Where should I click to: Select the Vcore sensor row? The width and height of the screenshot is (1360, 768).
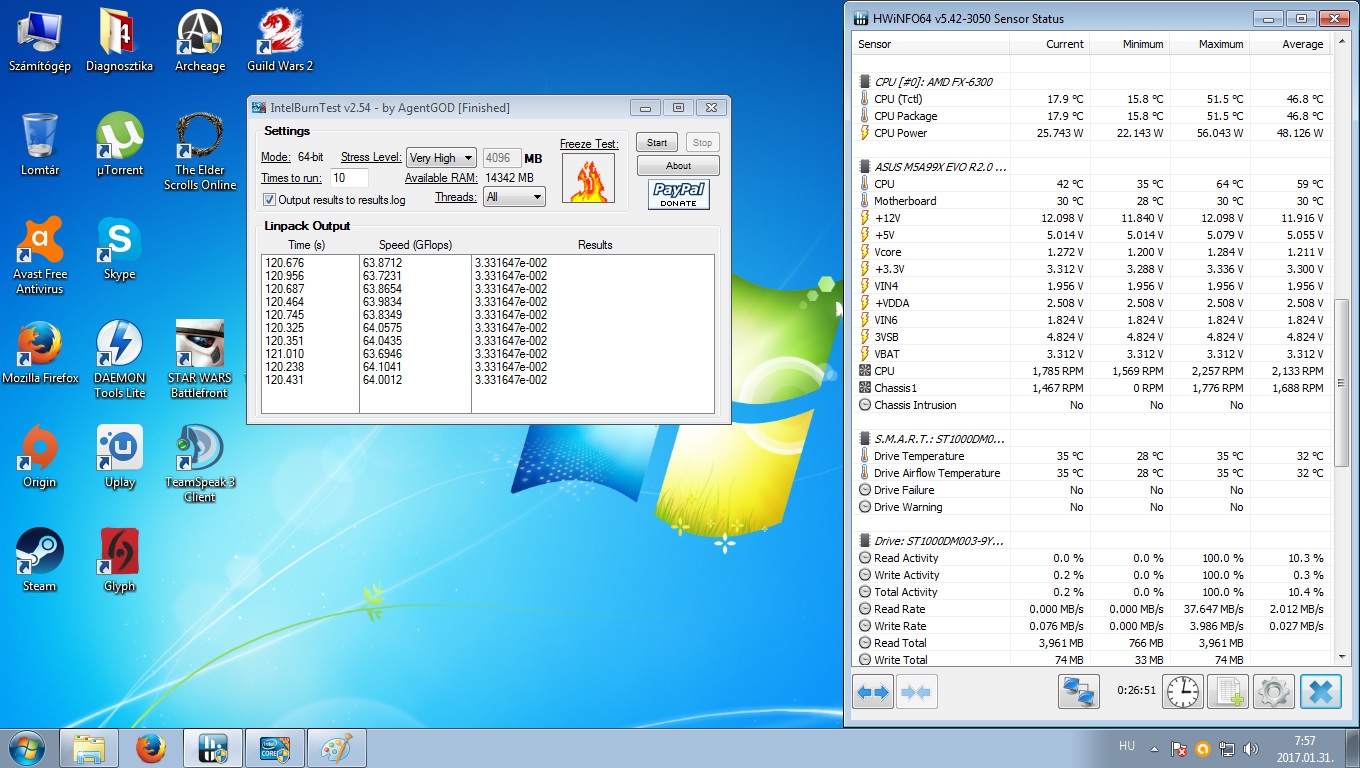(x=1093, y=252)
